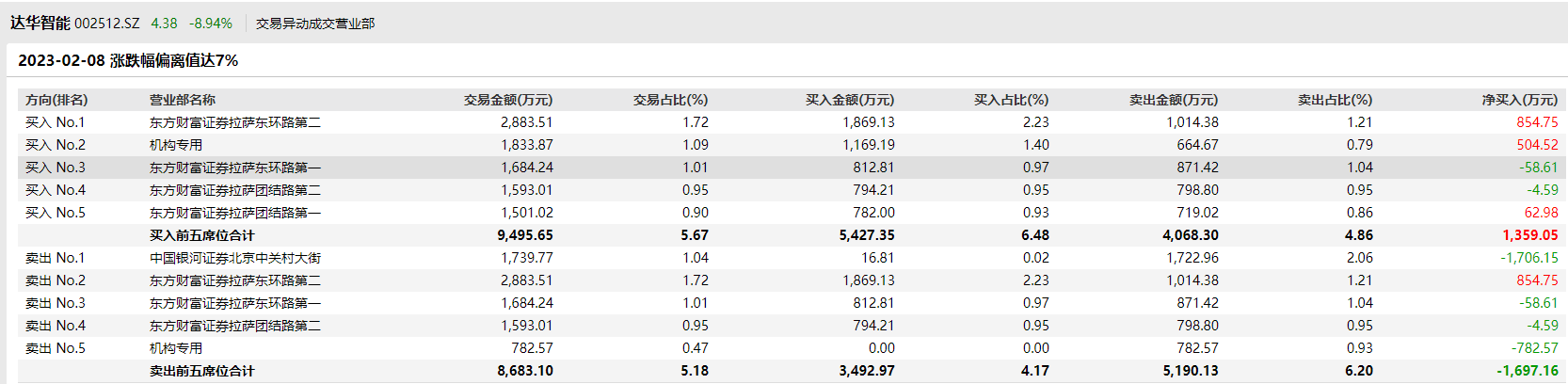
Task: Click the 买入前五席位合计 summary row label
Action: 201,235
